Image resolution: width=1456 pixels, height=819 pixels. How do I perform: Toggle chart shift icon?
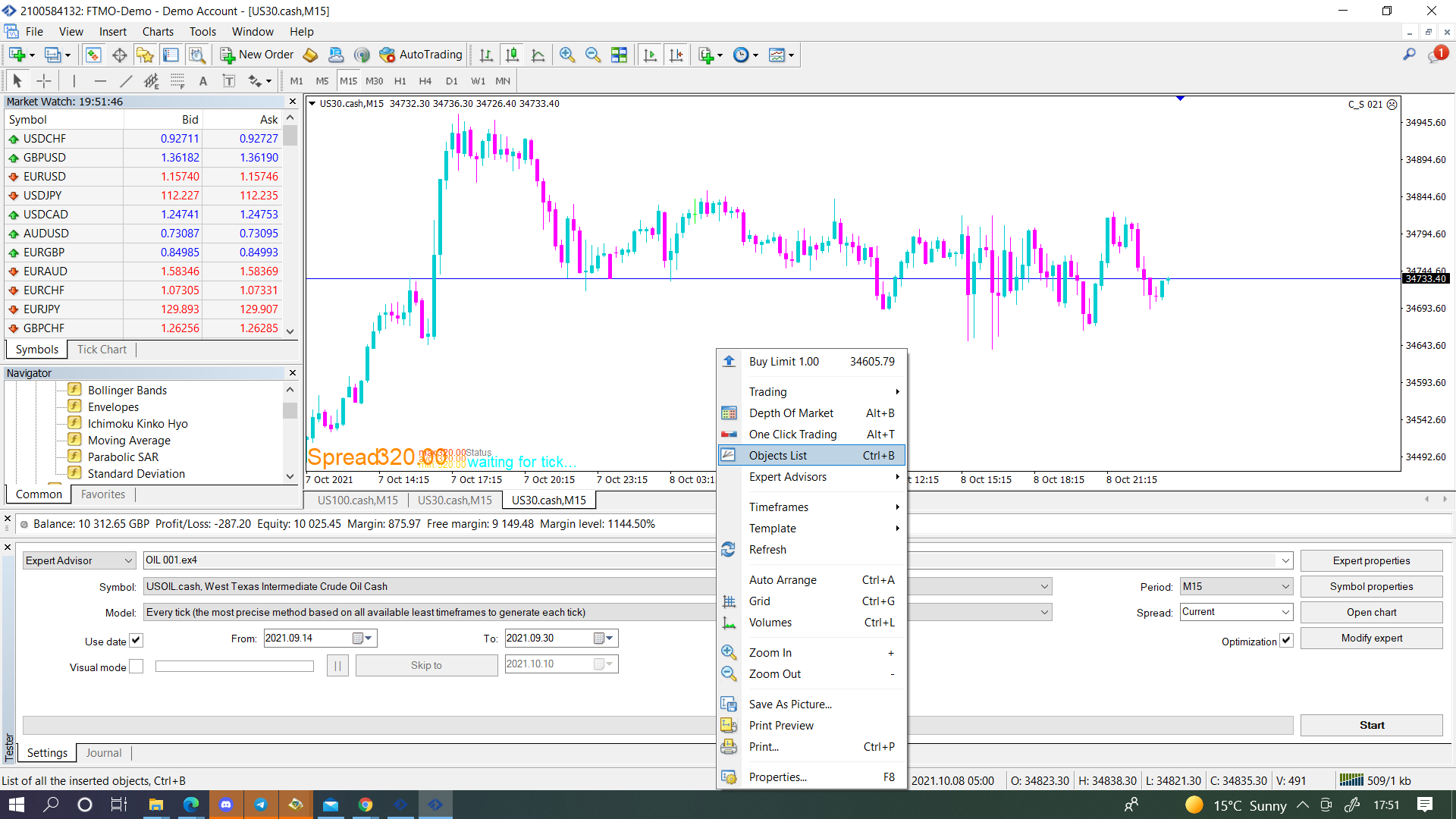(676, 55)
